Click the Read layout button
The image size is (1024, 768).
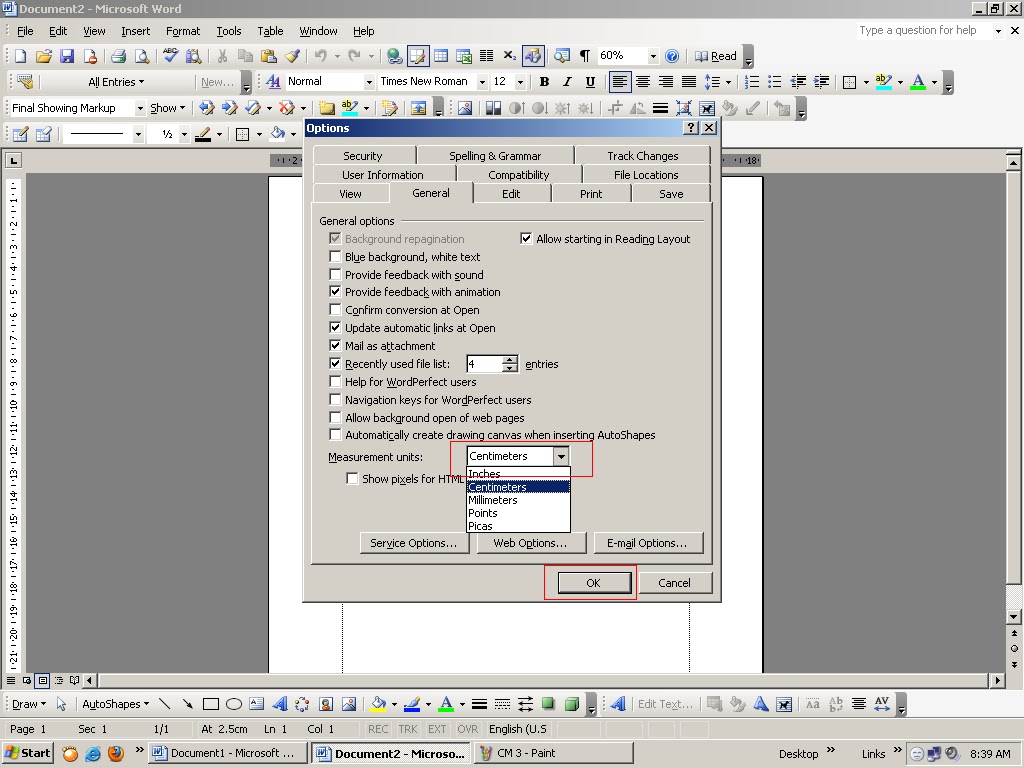[x=716, y=56]
